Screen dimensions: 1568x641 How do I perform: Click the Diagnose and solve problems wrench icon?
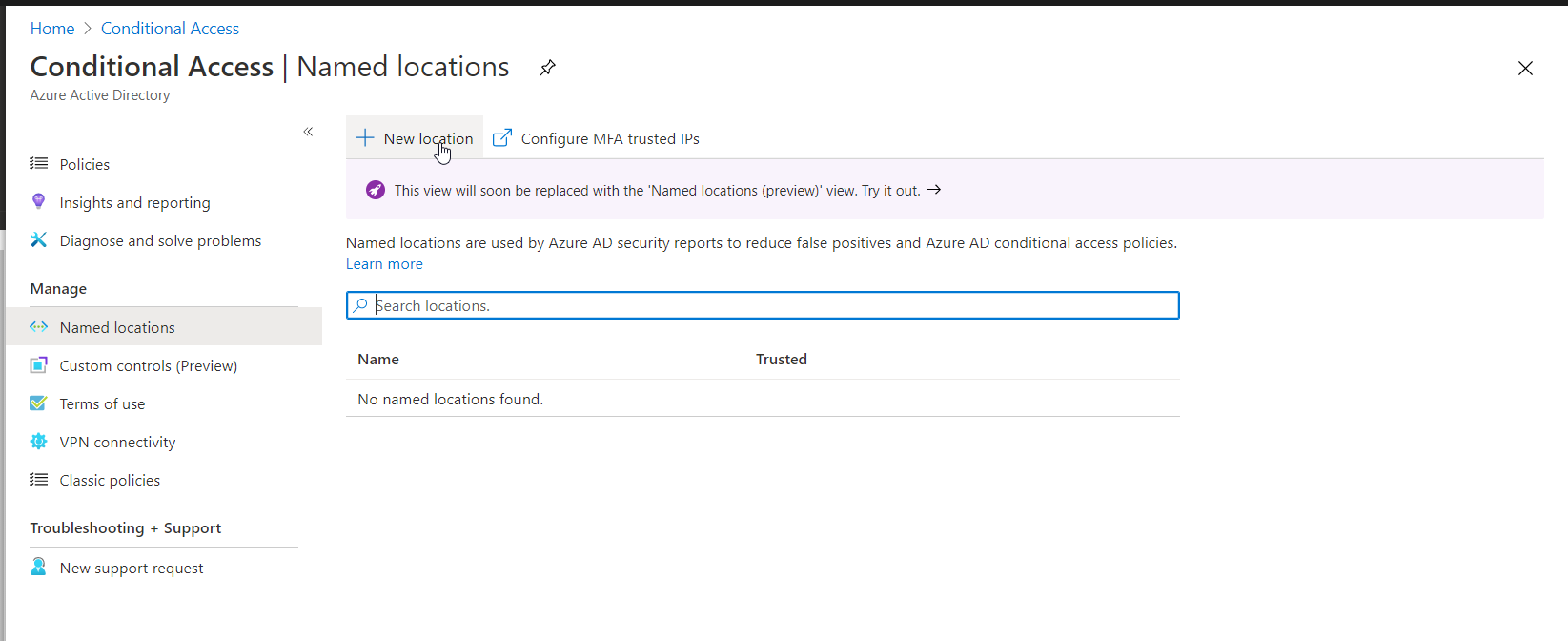[38, 239]
